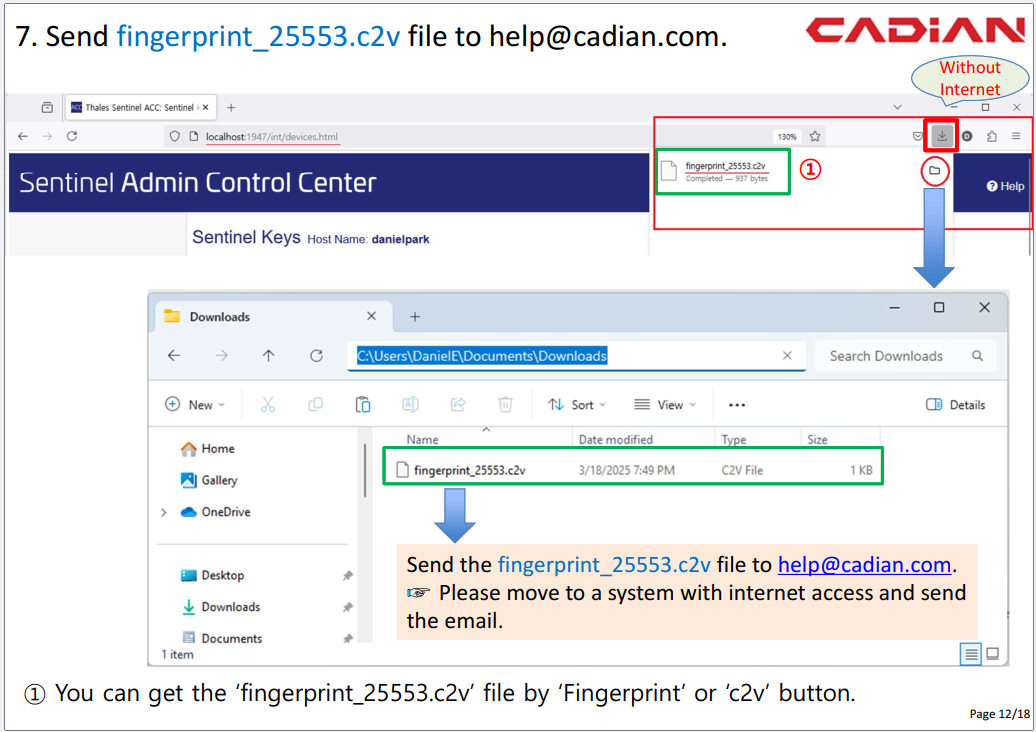
Task: Go up one folder with the up arrow
Action: click(x=268, y=356)
